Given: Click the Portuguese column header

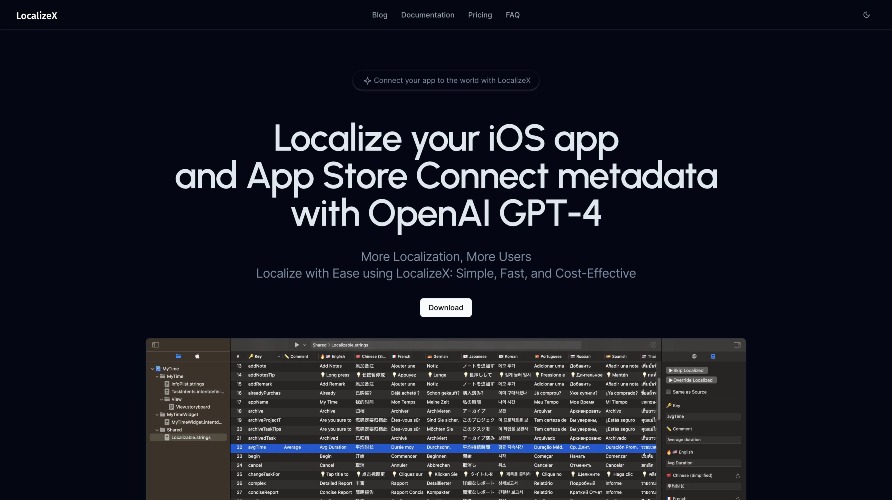Looking at the screenshot, I should pyautogui.click(x=550, y=357).
